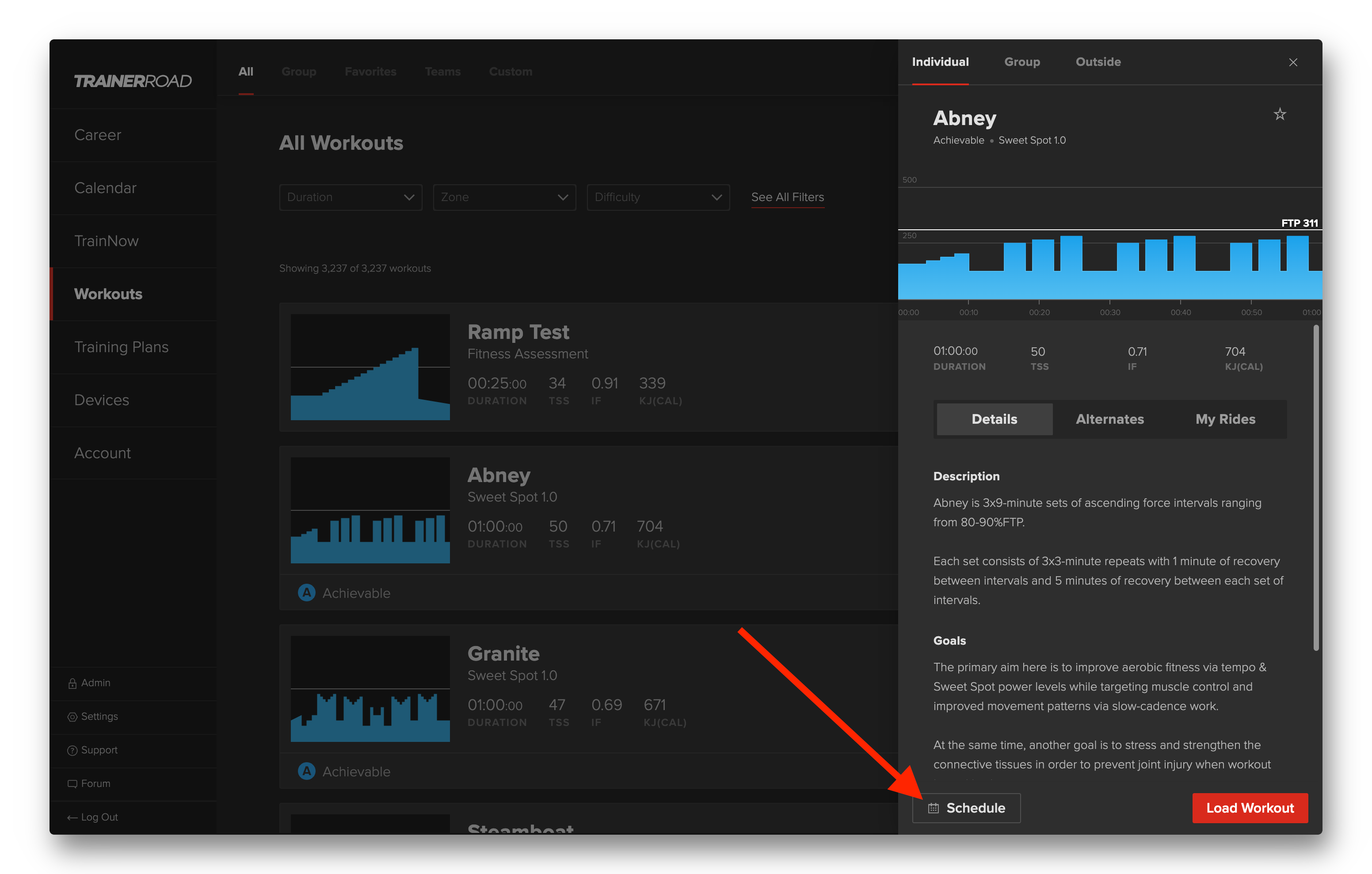Open Account in the sidebar
Screen dimensions: 1372x874
click(x=133, y=453)
